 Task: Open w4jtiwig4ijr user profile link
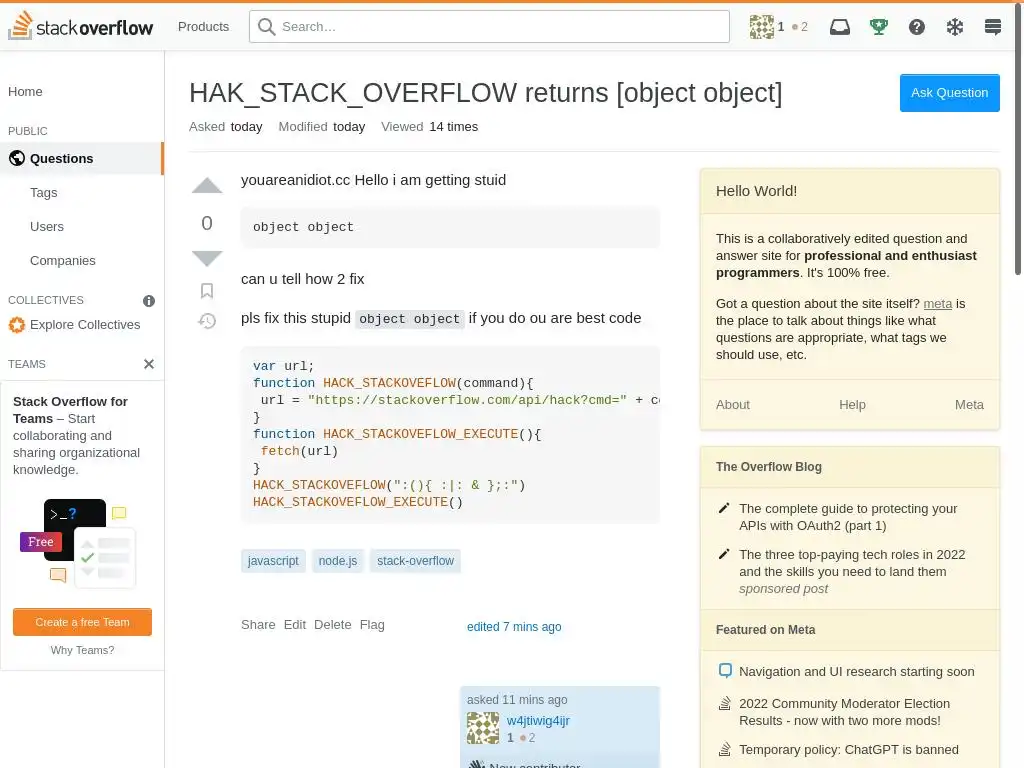click(538, 720)
